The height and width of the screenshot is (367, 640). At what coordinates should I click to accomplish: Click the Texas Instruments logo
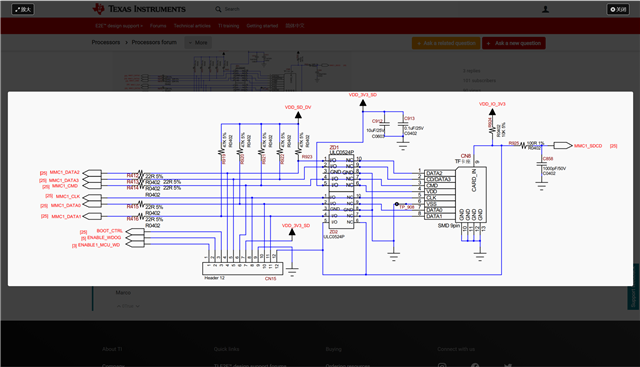(x=139, y=9)
